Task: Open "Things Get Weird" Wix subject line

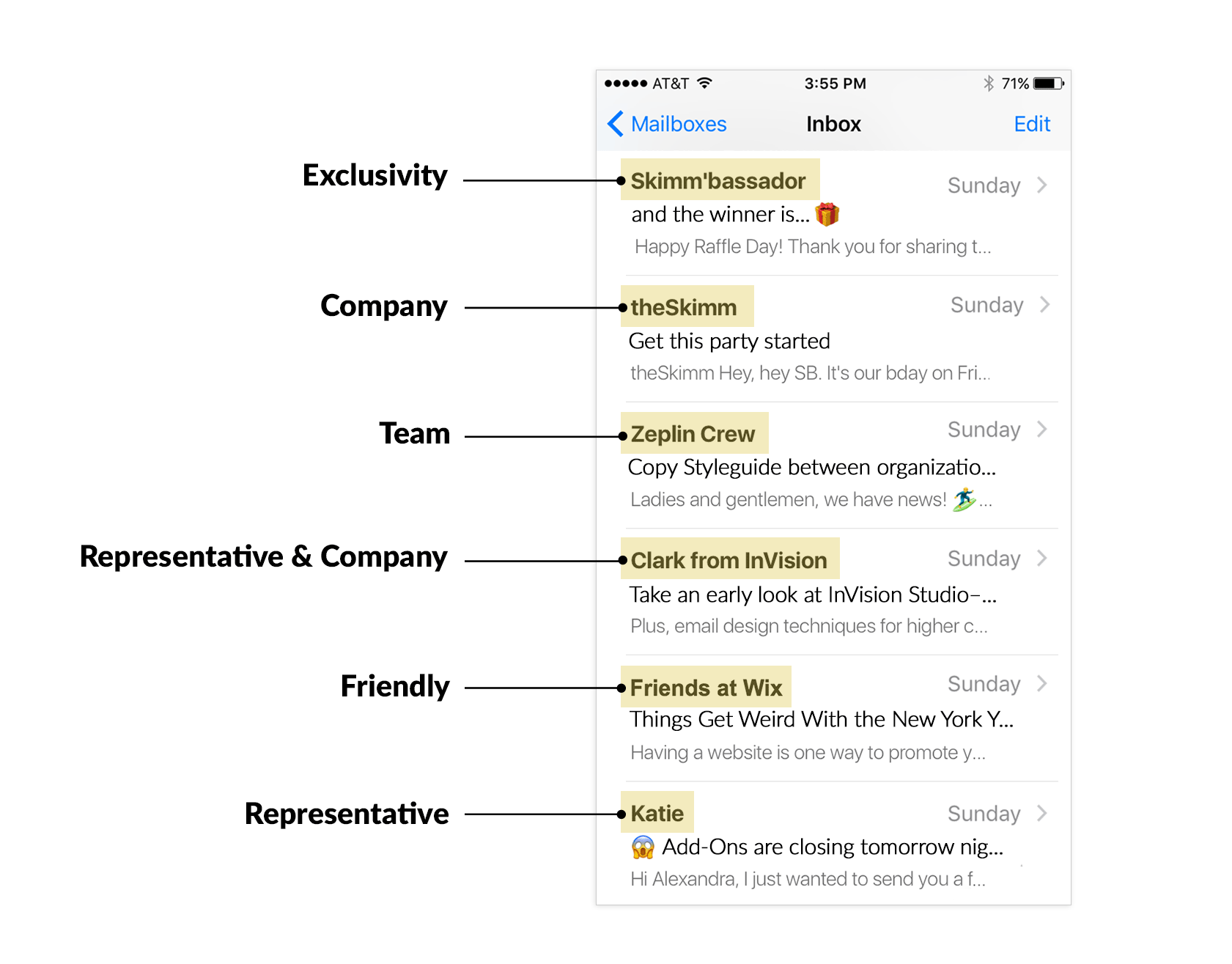Action: pyautogui.click(x=822, y=719)
